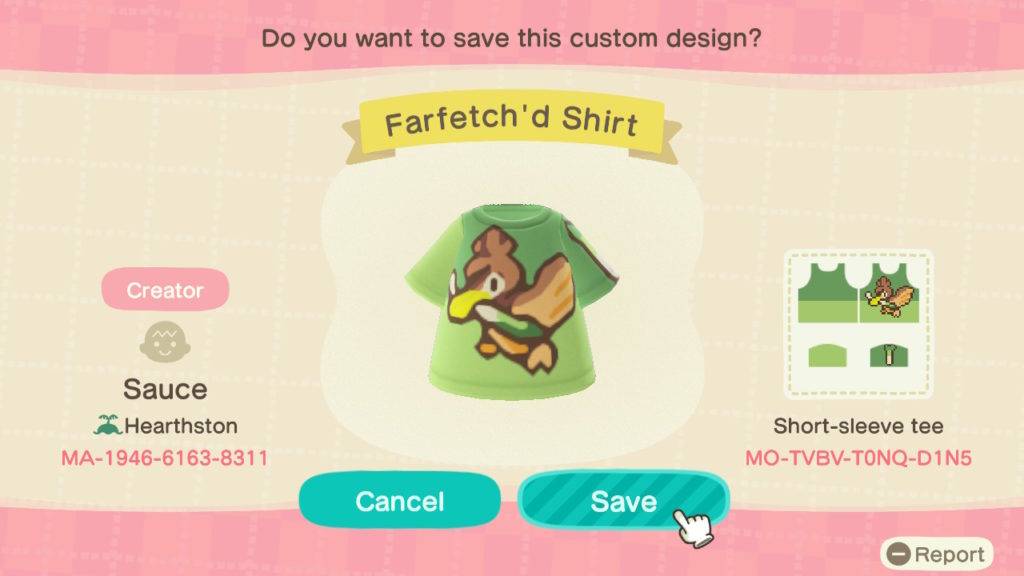The image size is (1024, 576).
Task: Click the creator name Sauce
Action: tap(165, 389)
